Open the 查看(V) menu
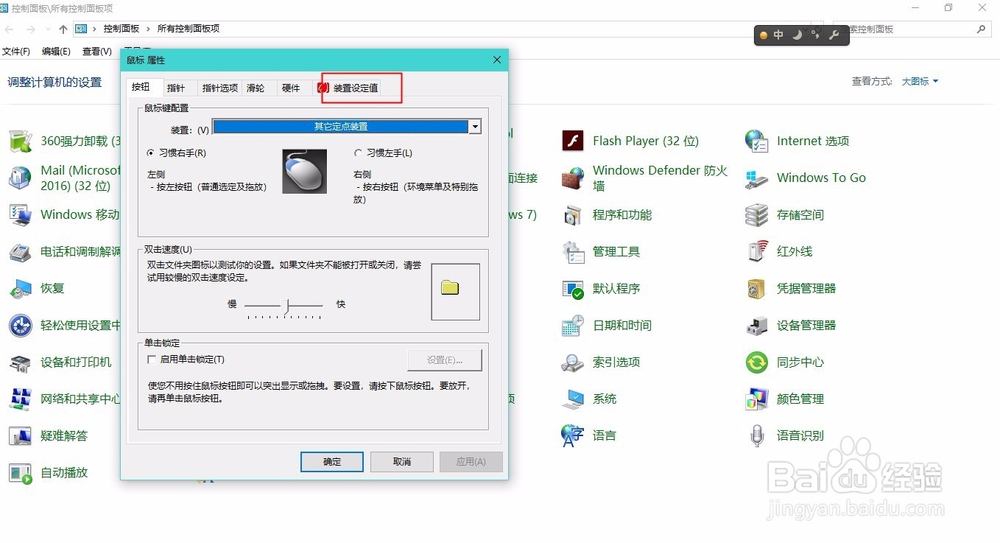The height and width of the screenshot is (543, 1000). coord(97,51)
